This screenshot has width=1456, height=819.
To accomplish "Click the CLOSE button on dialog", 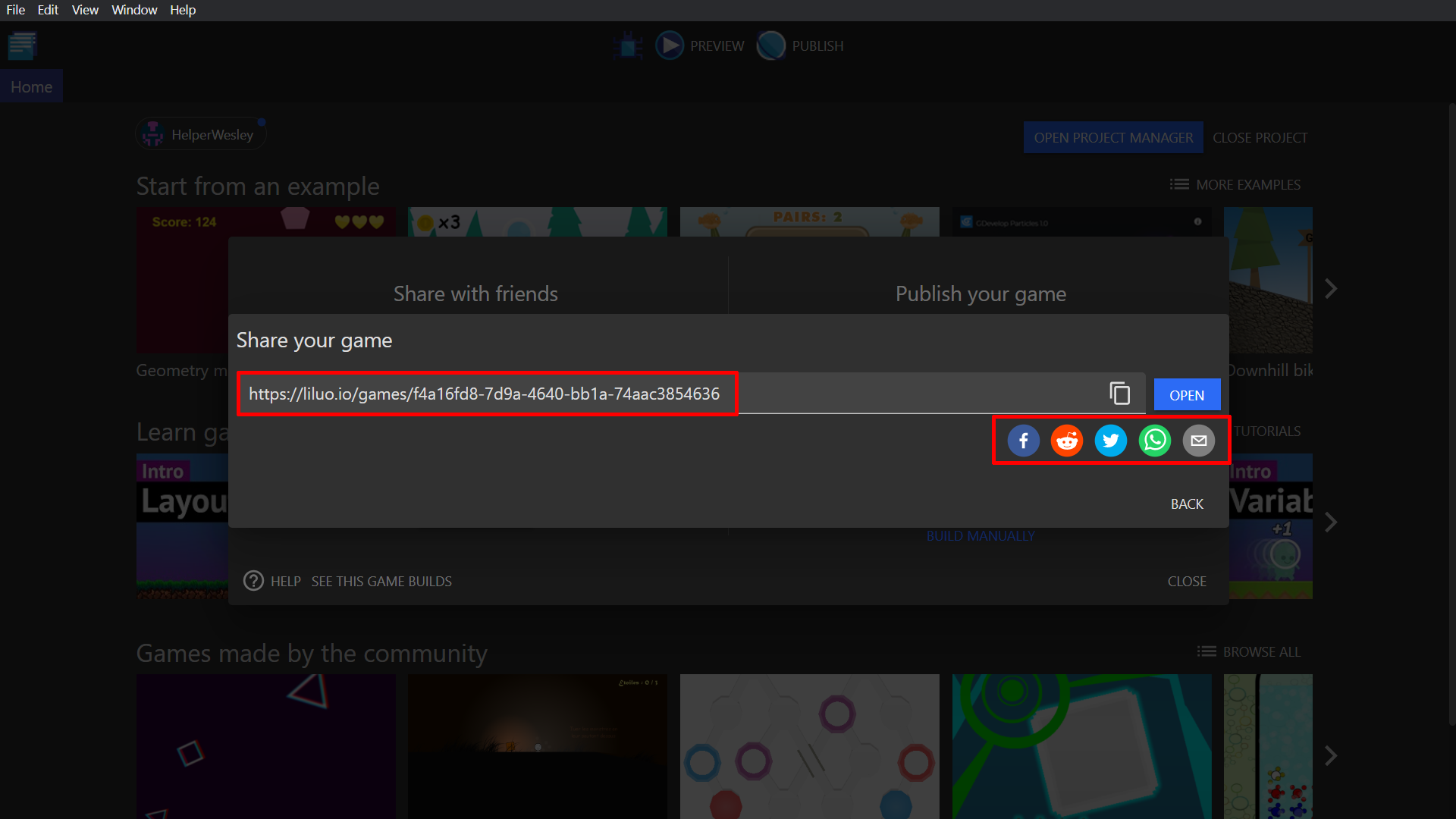I will (1186, 581).
